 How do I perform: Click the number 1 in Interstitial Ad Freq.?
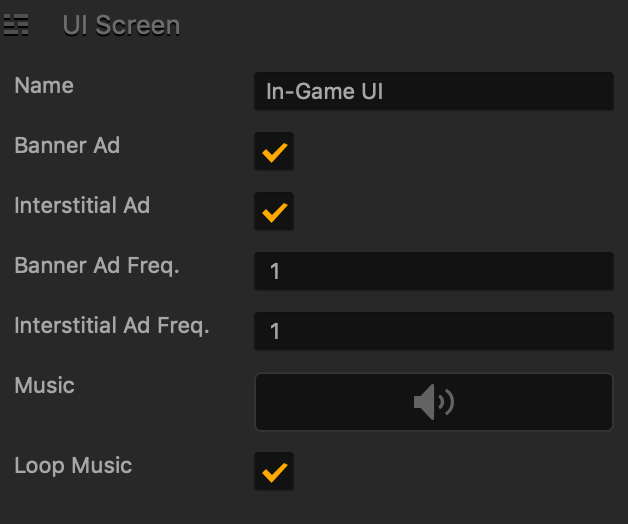(275, 331)
